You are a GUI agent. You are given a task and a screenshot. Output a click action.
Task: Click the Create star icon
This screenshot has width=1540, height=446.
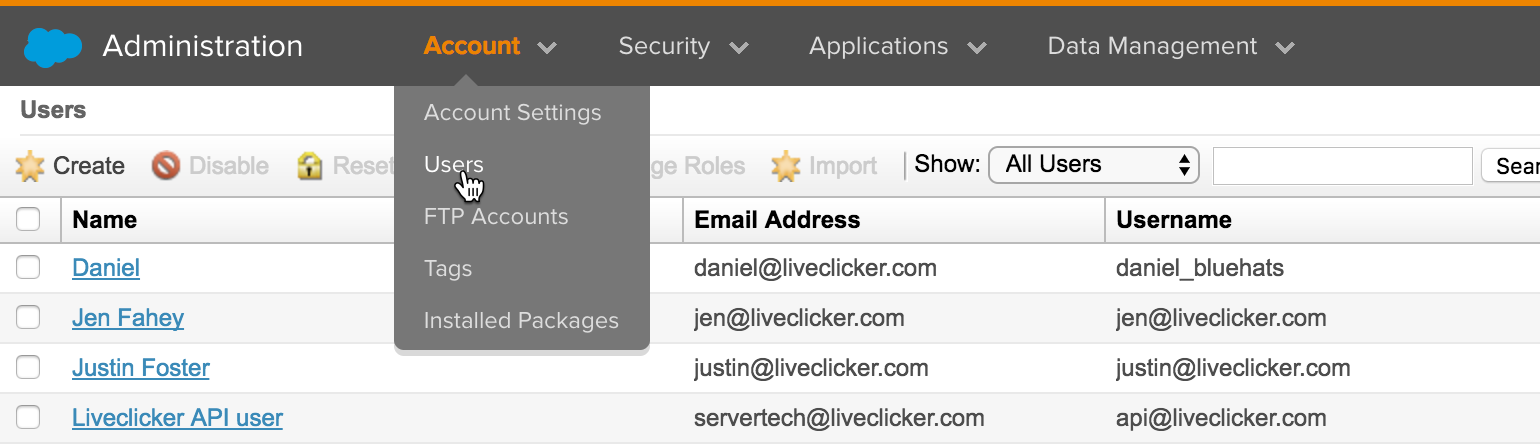pos(31,166)
